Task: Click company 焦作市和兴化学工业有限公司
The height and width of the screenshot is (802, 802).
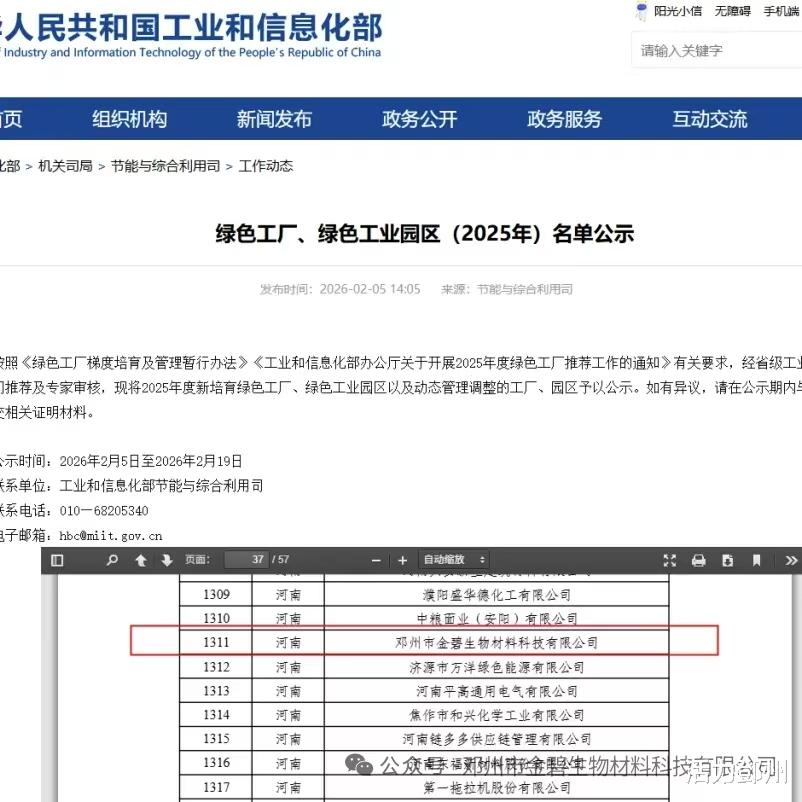Action: tap(497, 715)
